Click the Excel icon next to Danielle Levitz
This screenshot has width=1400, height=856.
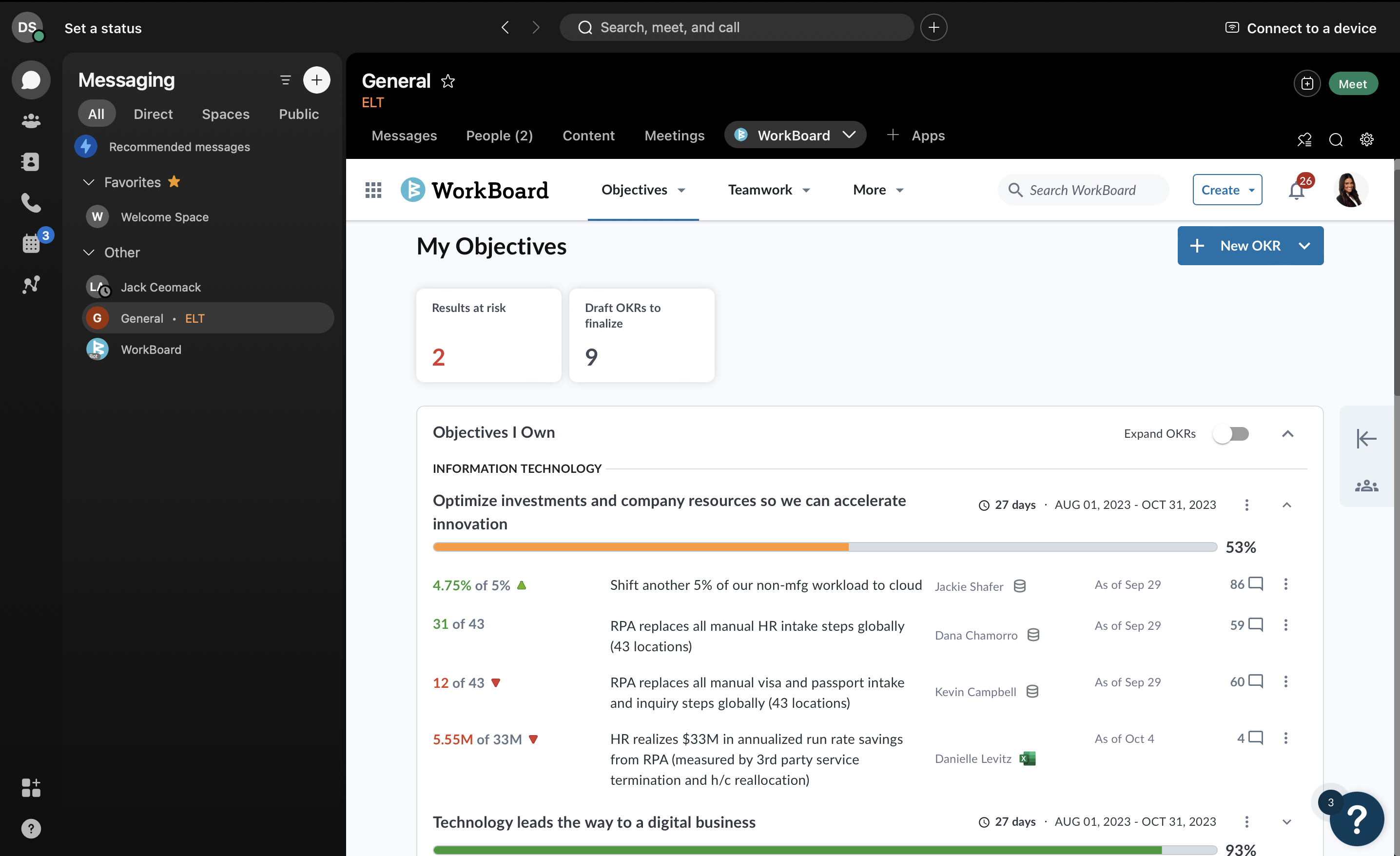(1027, 759)
